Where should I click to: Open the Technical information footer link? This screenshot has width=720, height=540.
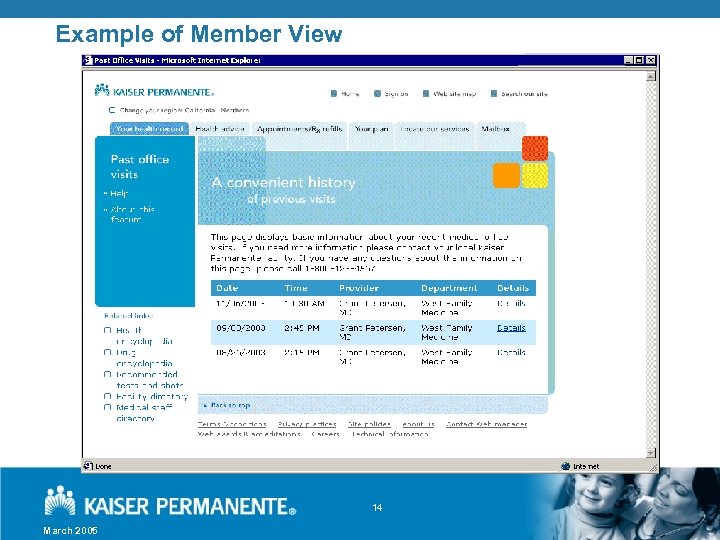(x=390, y=434)
